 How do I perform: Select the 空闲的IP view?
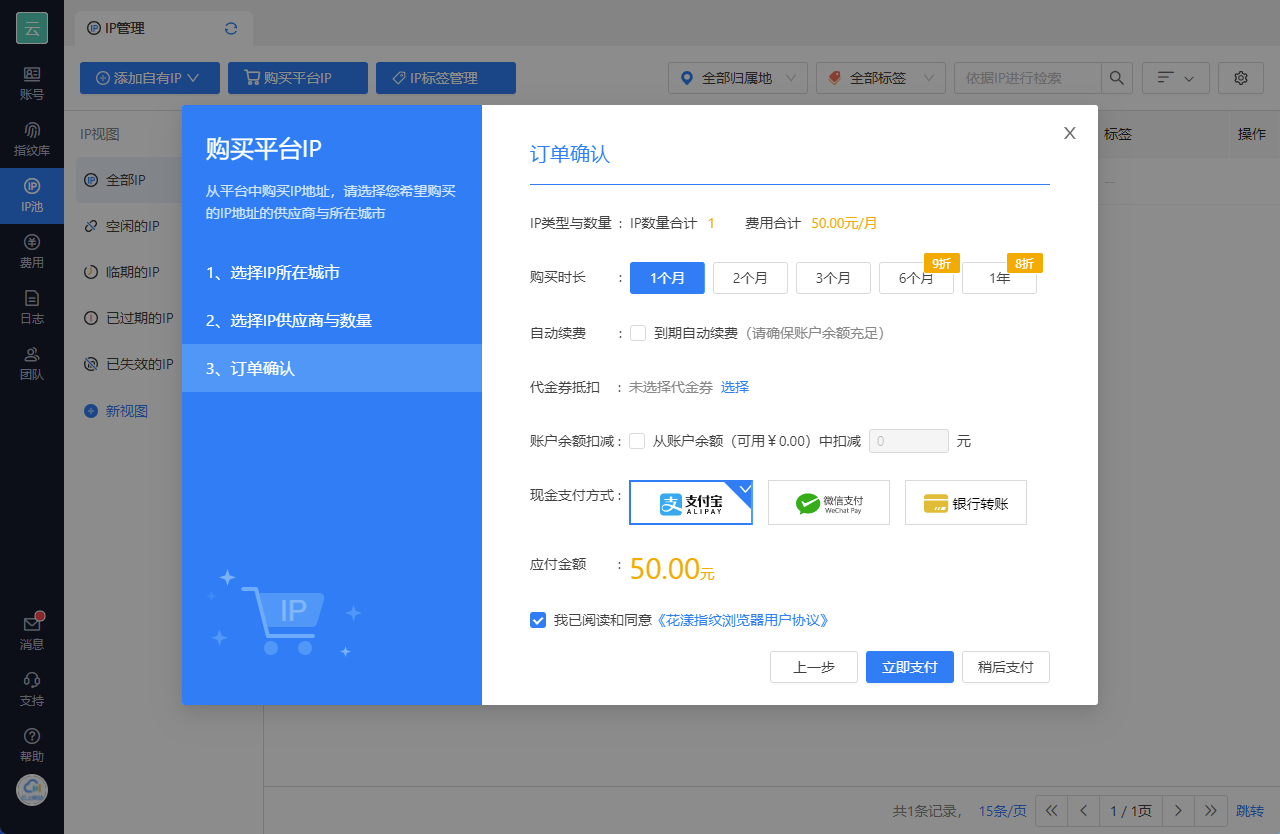(x=132, y=226)
